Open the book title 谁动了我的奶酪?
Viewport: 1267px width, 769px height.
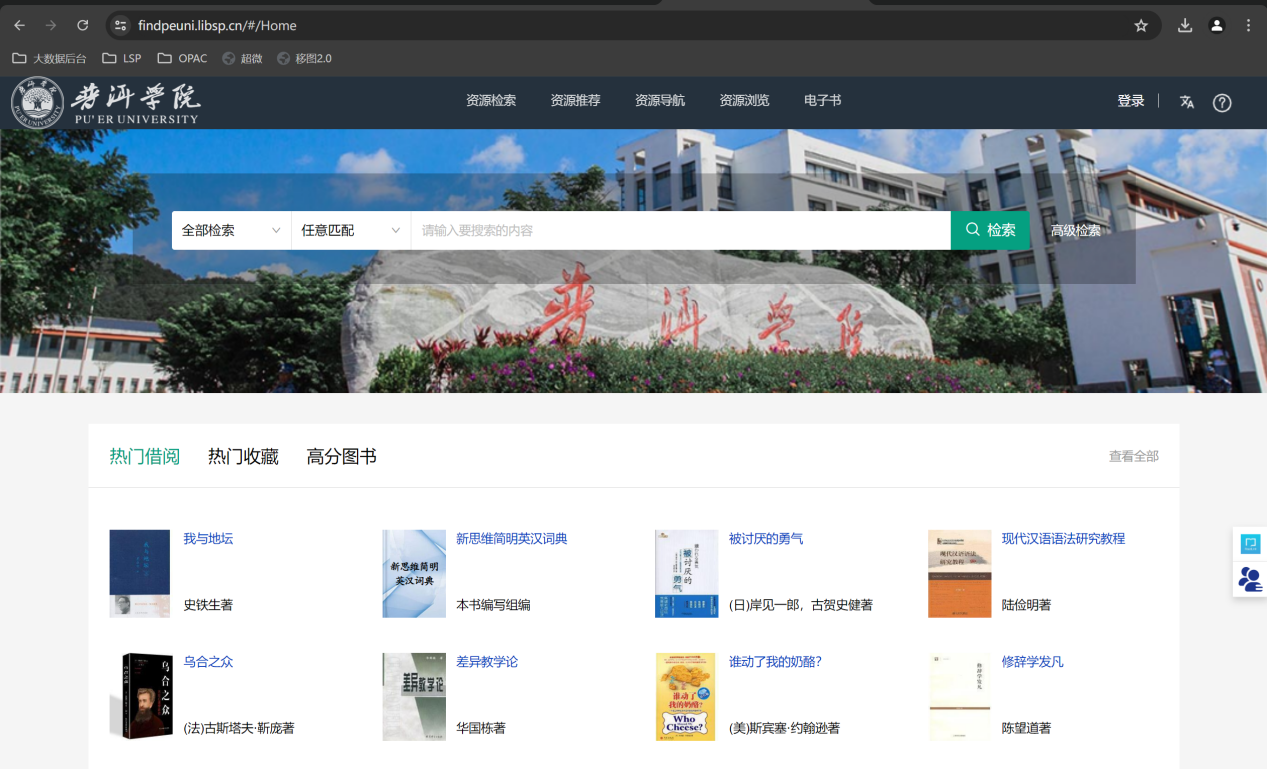point(775,662)
